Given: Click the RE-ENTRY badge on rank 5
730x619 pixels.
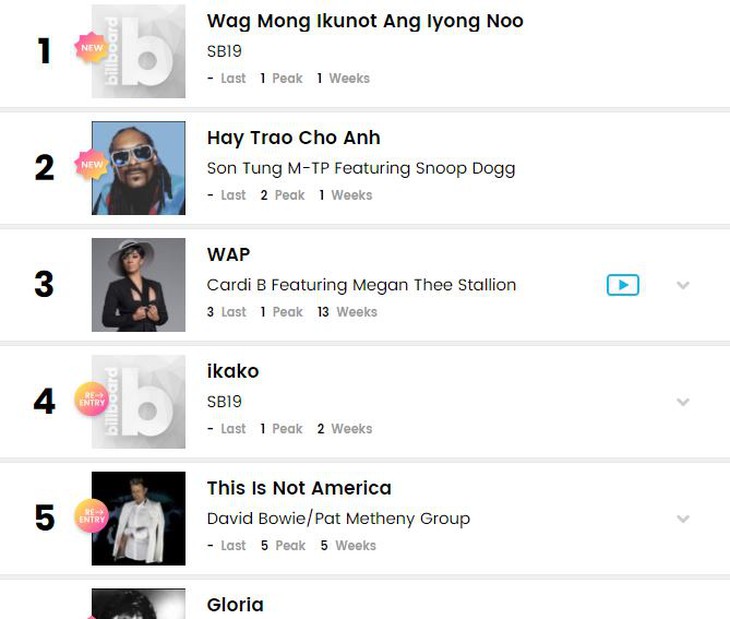Looking at the screenshot, I should (x=91, y=516).
